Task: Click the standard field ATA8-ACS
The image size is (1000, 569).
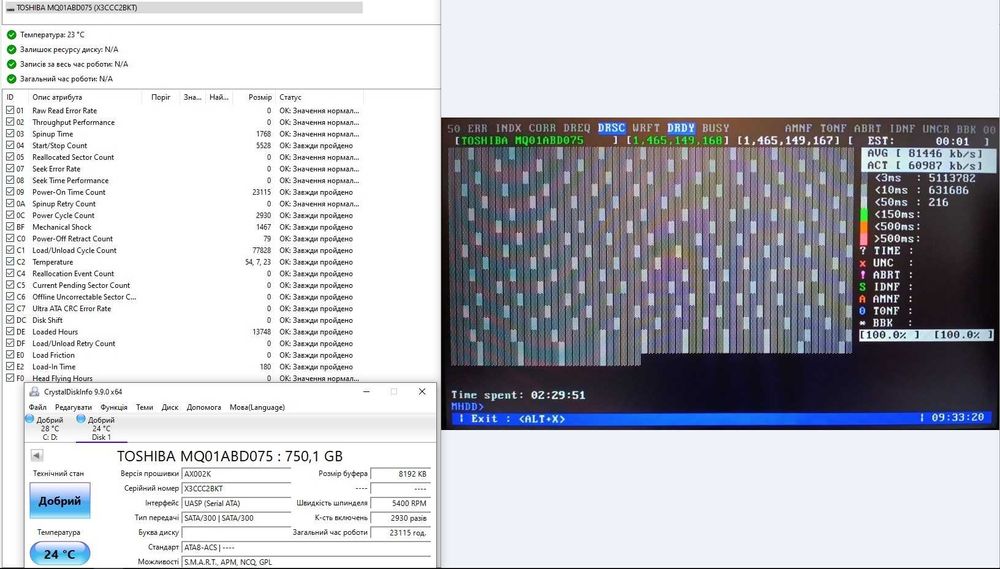Action: pos(306,547)
